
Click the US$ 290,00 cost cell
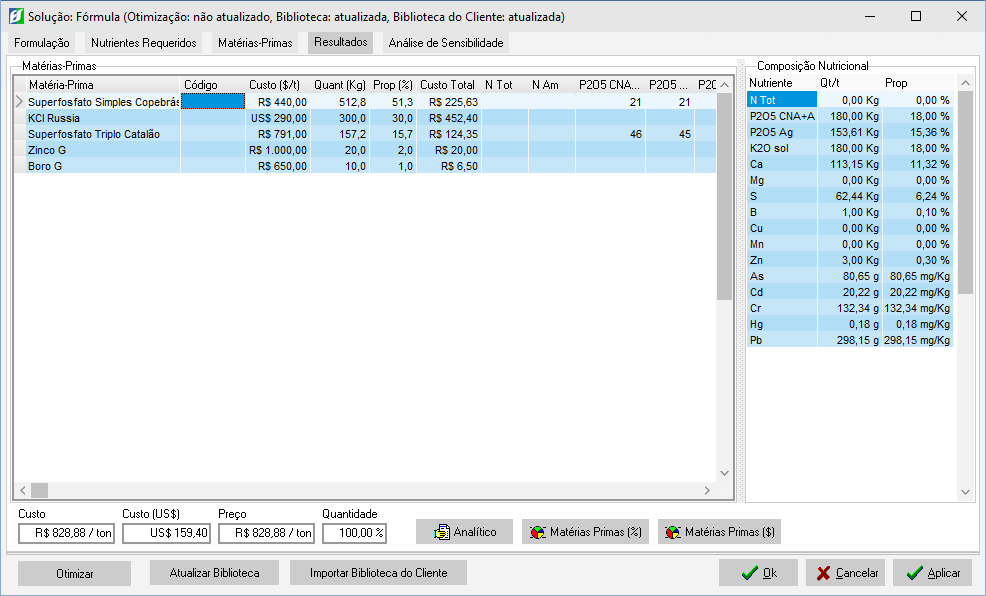(277, 118)
